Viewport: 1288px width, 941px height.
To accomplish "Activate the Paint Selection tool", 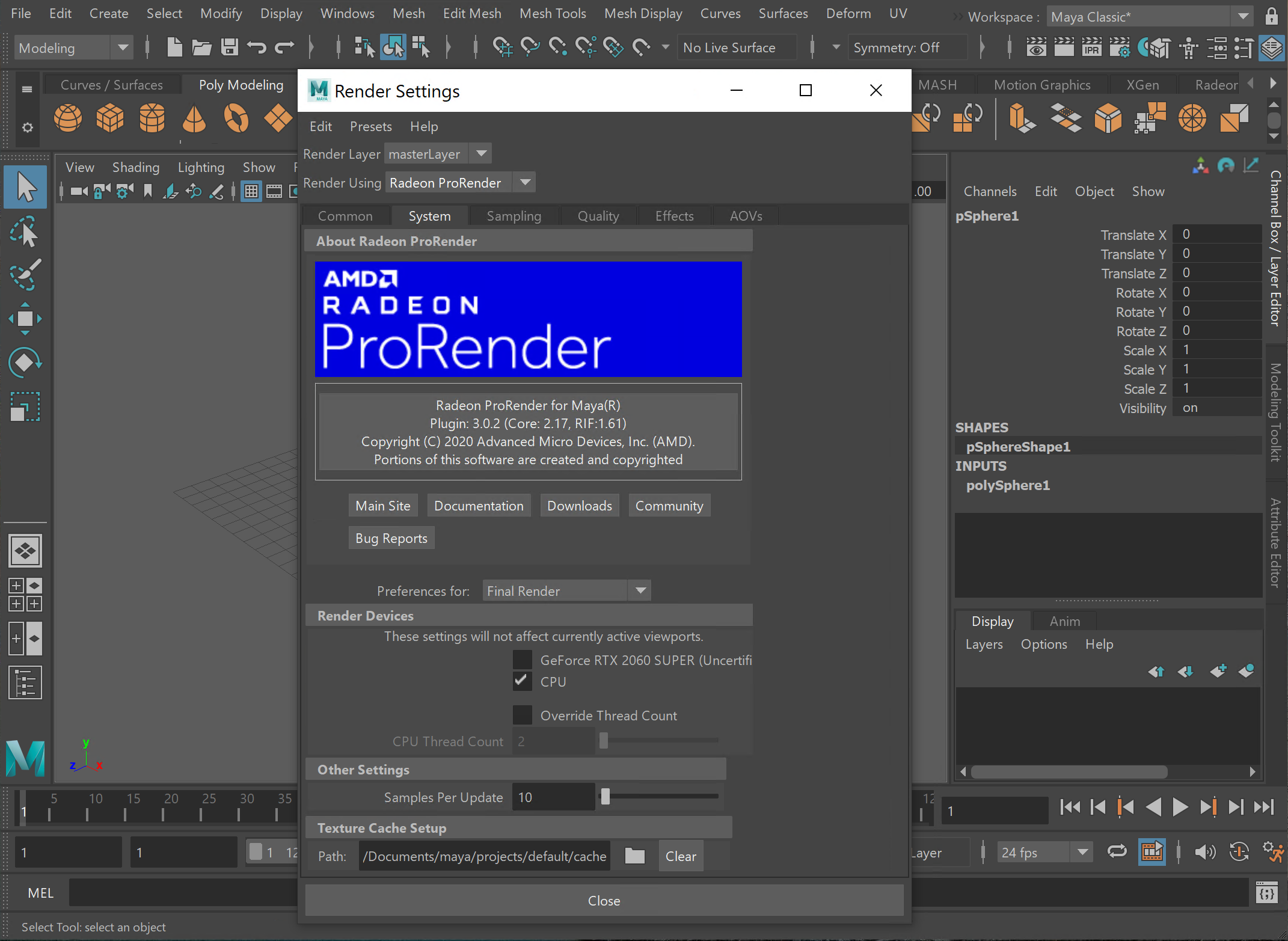I will coord(25,275).
